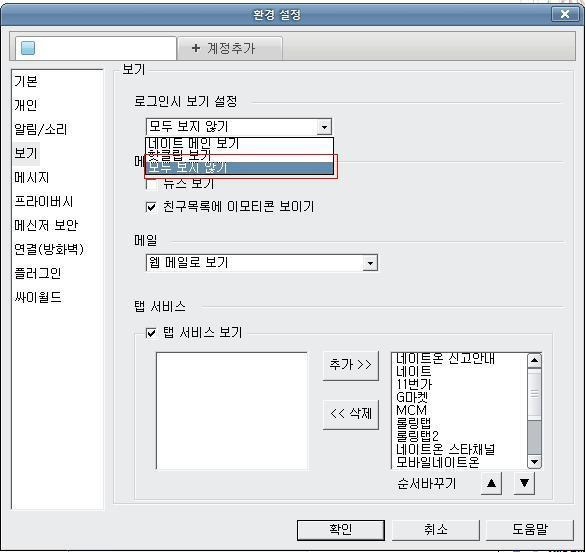The image size is (585, 552).
Task: Click the 추가 >> button
Action: point(350,365)
